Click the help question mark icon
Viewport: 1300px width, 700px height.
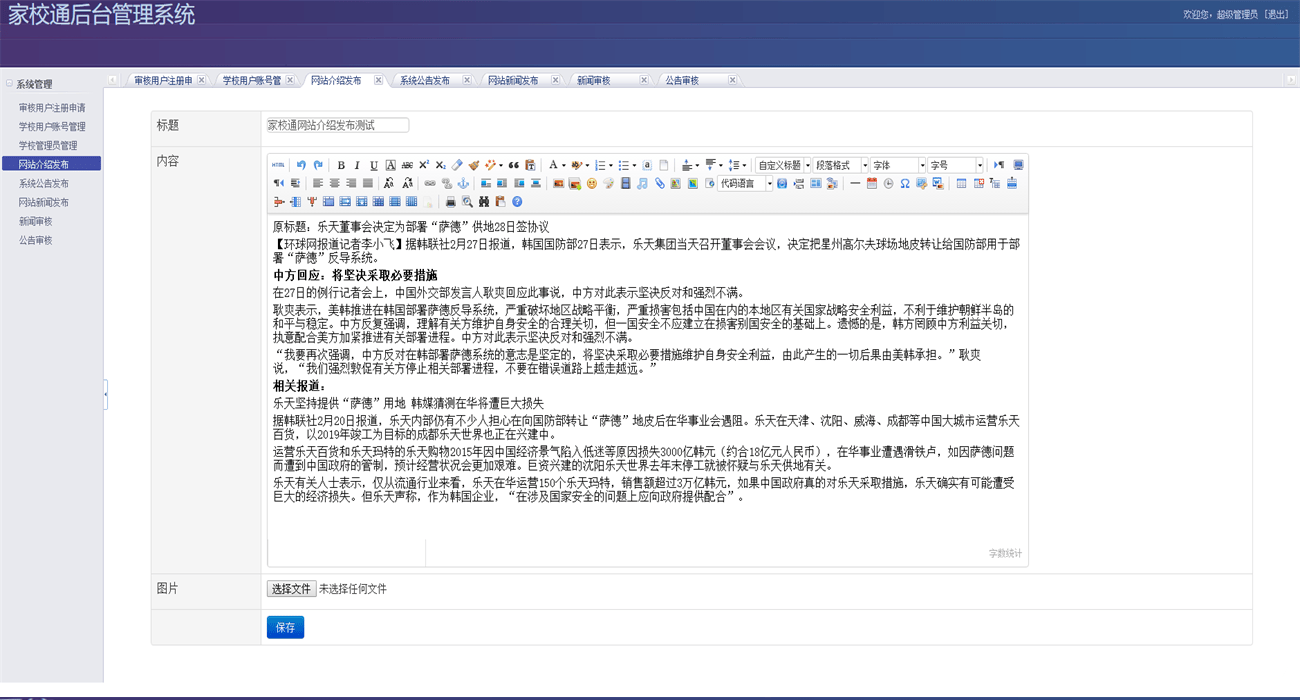[515, 200]
